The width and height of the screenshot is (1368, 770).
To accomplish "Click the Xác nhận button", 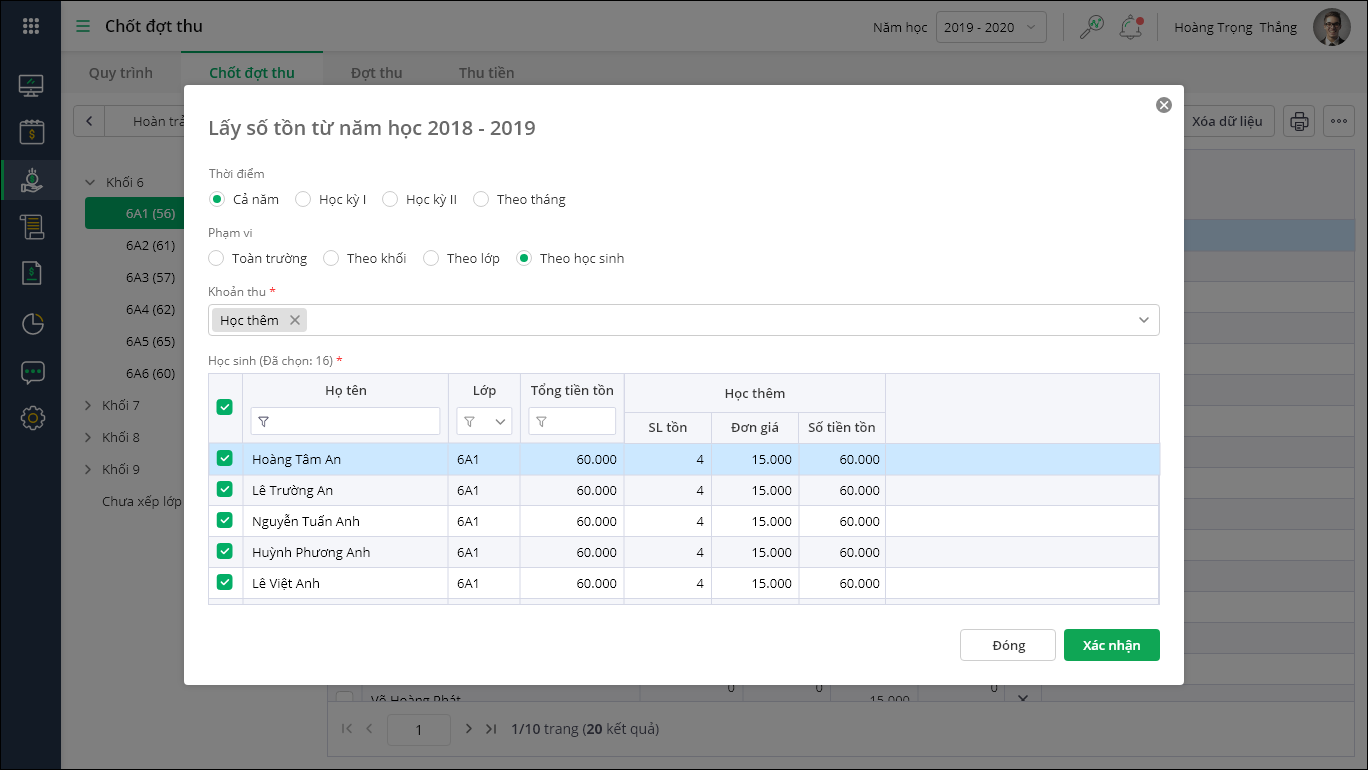I will click(x=1111, y=645).
